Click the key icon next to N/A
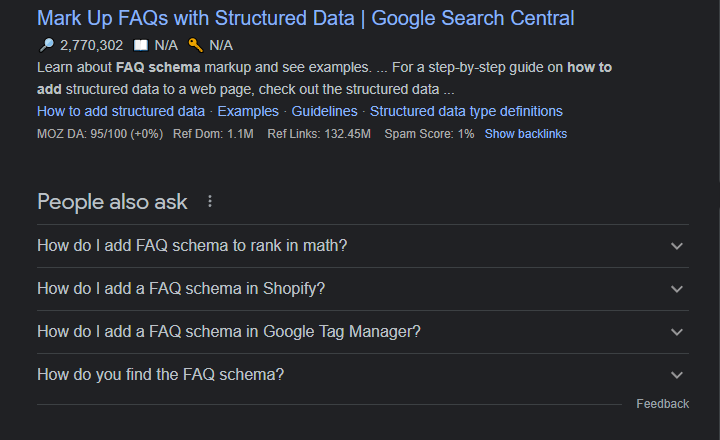Image resolution: width=720 pixels, height=440 pixels. (x=195, y=45)
